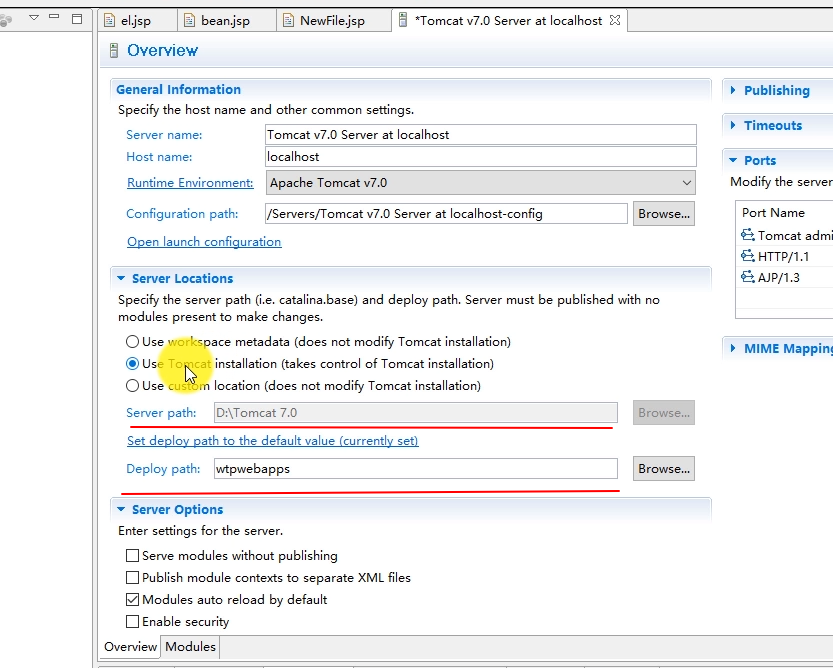Expand the Timeouts section
This screenshot has width=833, height=668.
pyautogui.click(x=733, y=125)
